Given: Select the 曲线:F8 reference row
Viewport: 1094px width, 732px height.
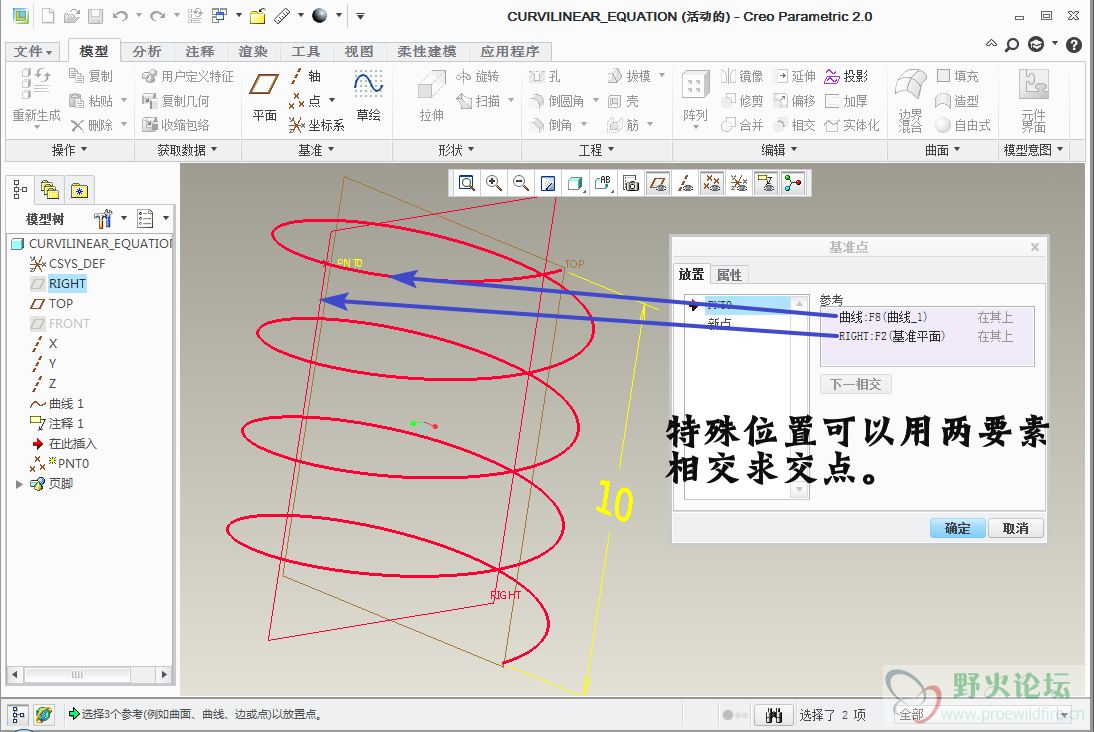Looking at the screenshot, I should pyautogui.click(x=927, y=318).
